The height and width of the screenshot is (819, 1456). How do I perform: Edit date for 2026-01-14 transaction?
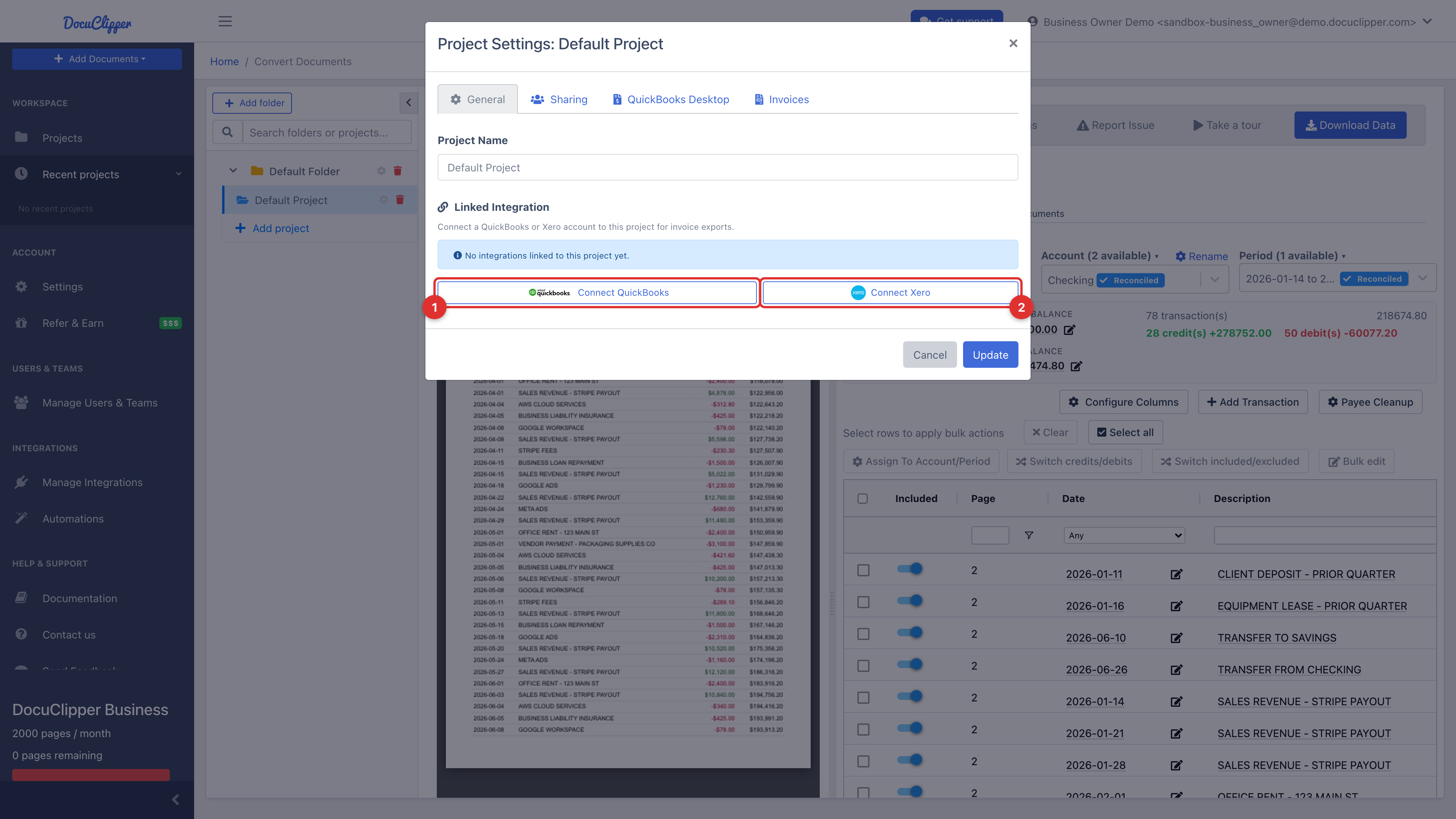click(1176, 701)
